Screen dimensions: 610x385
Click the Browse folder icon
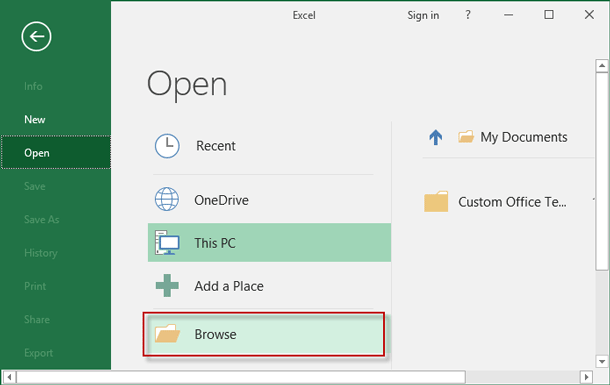[x=167, y=334]
